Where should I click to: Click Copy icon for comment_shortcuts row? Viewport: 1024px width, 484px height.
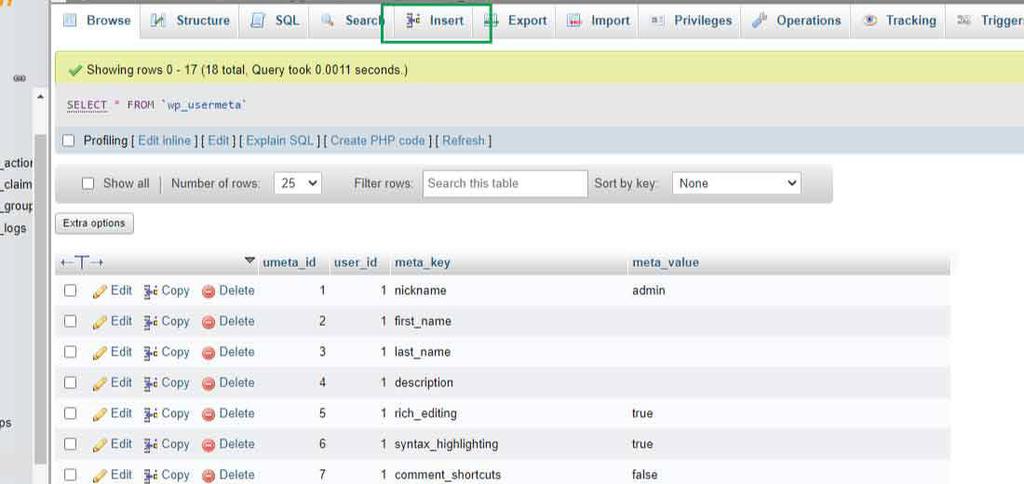(x=151, y=476)
